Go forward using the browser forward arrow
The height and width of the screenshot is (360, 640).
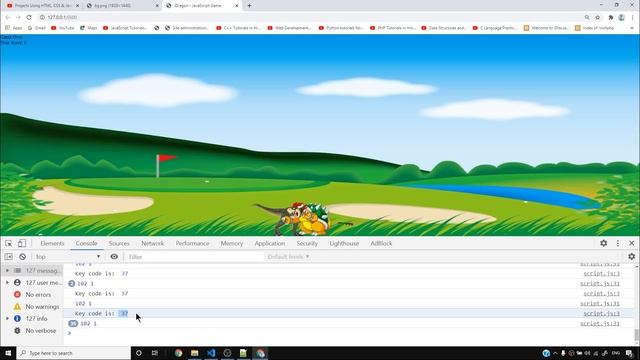(x=18, y=17)
